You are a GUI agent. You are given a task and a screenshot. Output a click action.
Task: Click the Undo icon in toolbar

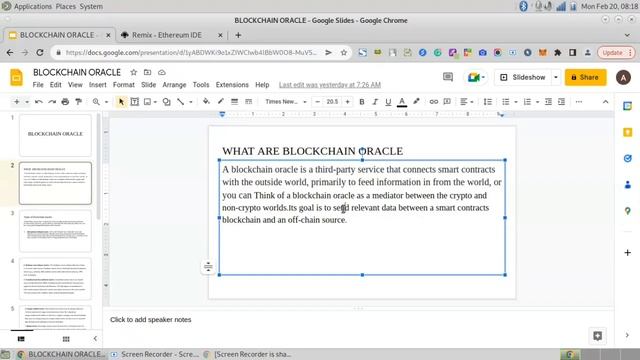click(39, 102)
